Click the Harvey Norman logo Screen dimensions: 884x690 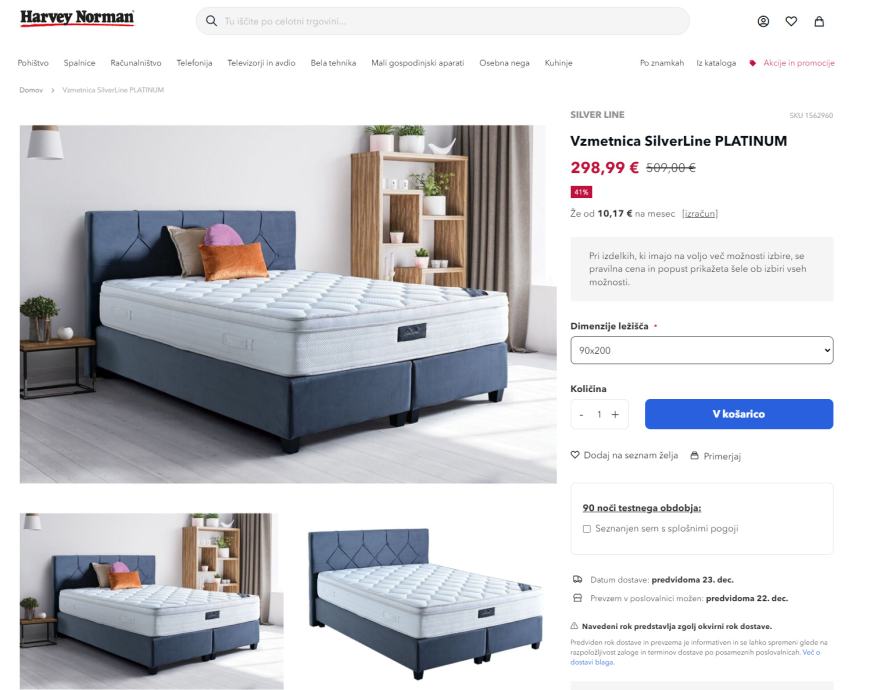(77, 18)
